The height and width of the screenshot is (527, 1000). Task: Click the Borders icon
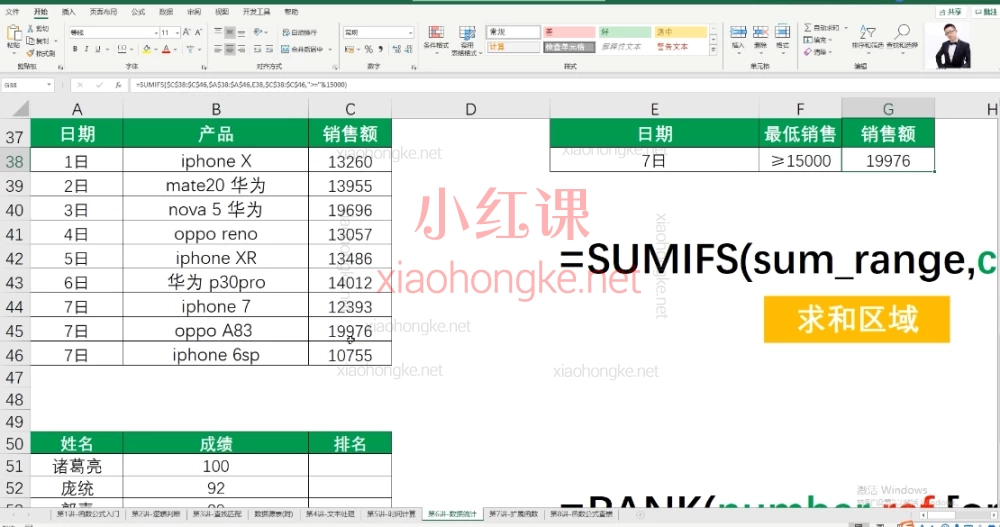(122, 49)
